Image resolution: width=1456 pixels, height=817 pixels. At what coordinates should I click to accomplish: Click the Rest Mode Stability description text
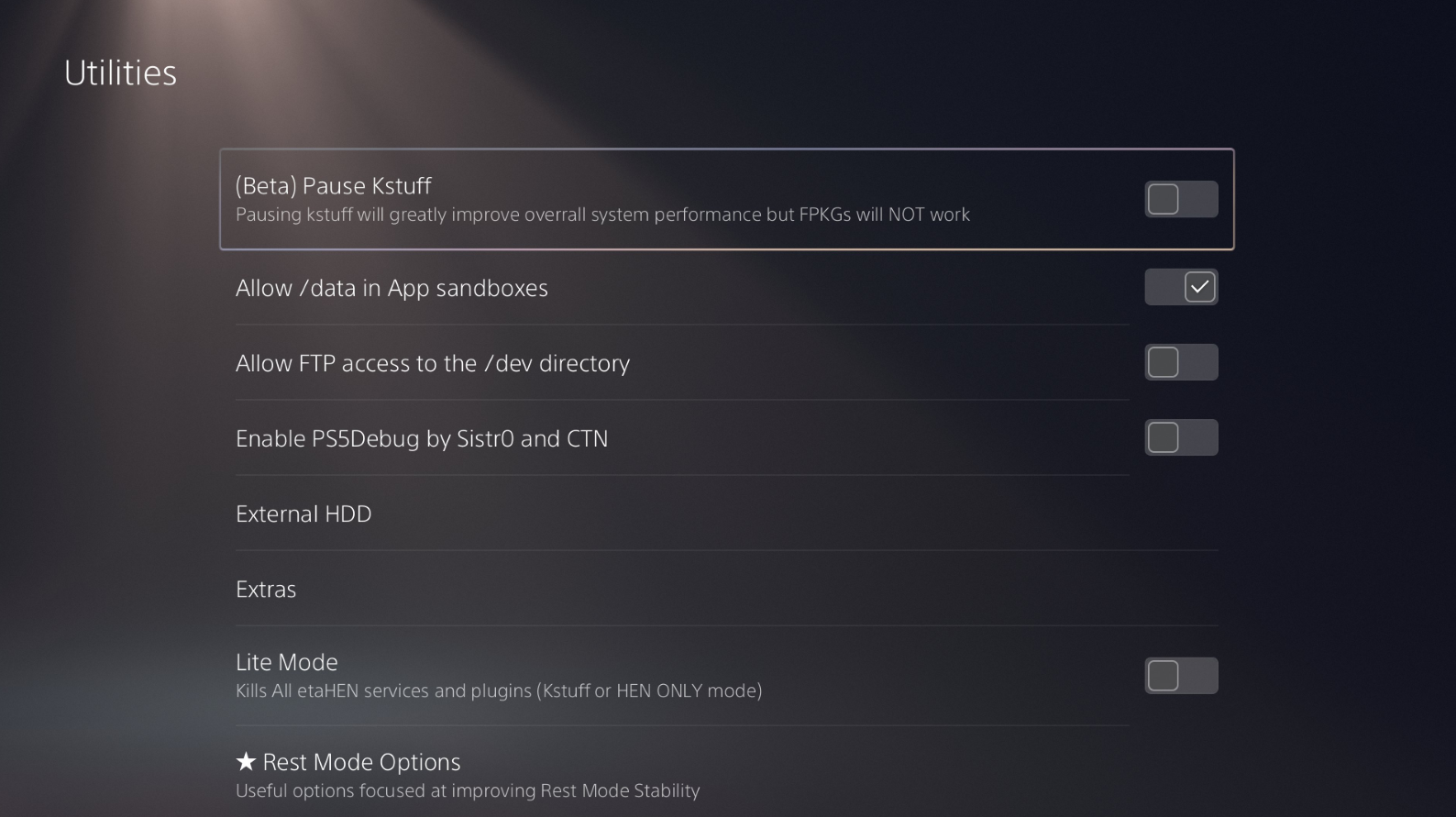[467, 790]
